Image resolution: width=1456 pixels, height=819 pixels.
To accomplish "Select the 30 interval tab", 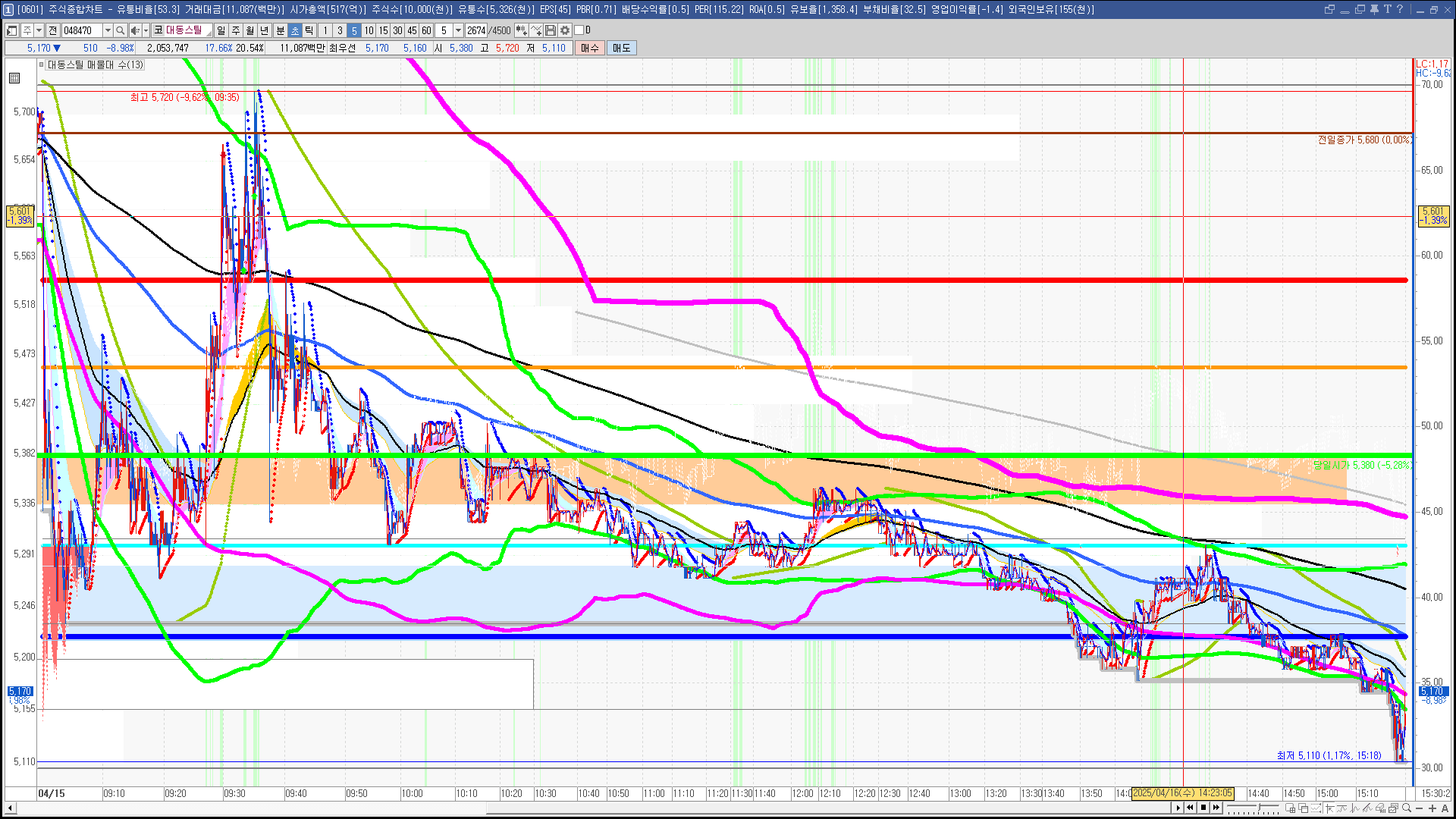I will point(397,30).
